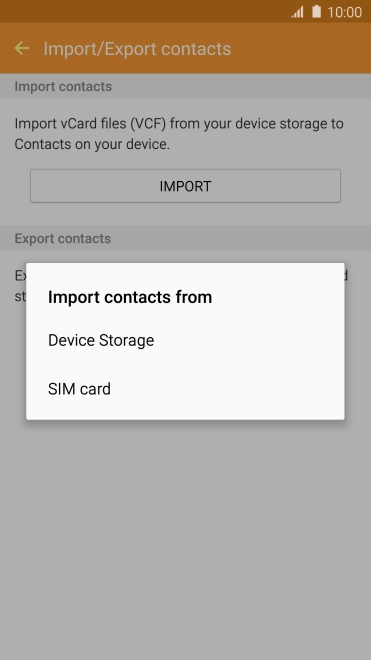Tap the IMPORT button
The image size is (371, 660).
coord(185,186)
